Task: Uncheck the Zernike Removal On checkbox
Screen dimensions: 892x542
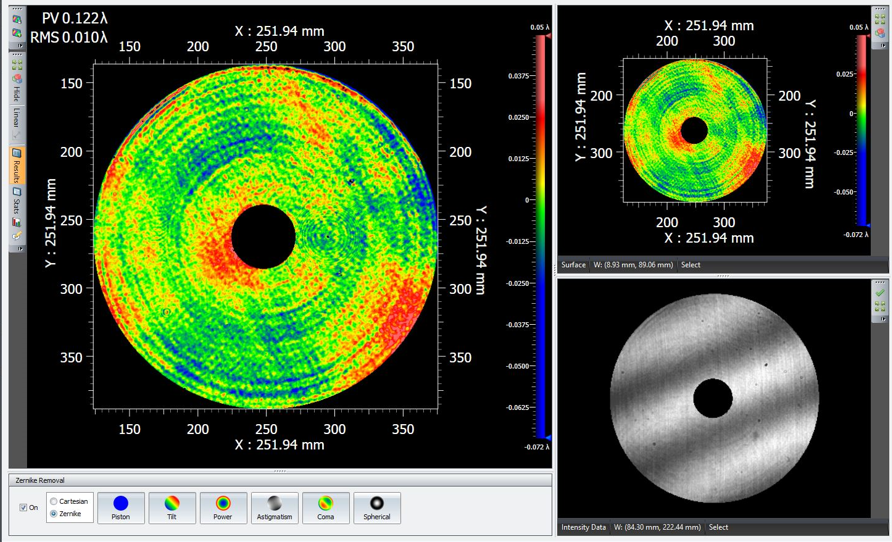Action: tap(24, 507)
